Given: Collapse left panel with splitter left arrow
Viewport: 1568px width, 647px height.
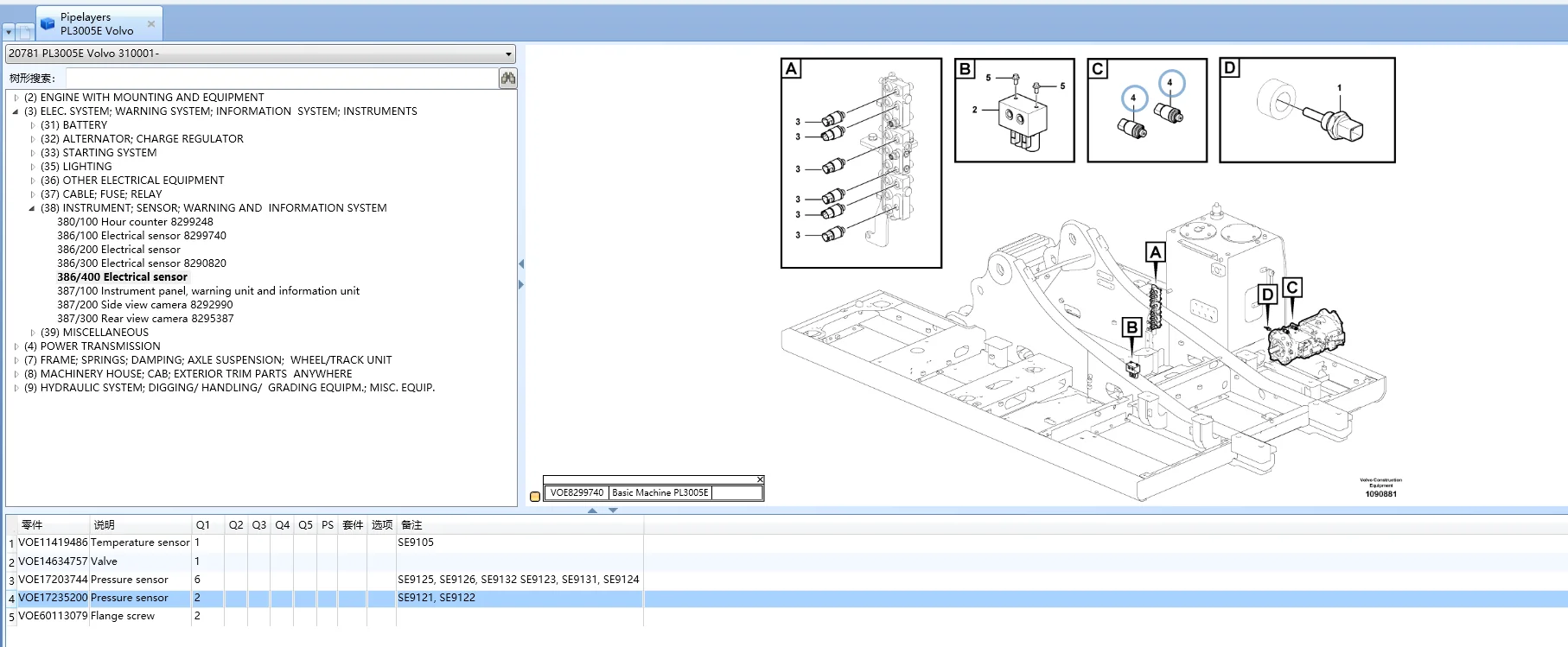Looking at the screenshot, I should (521, 263).
